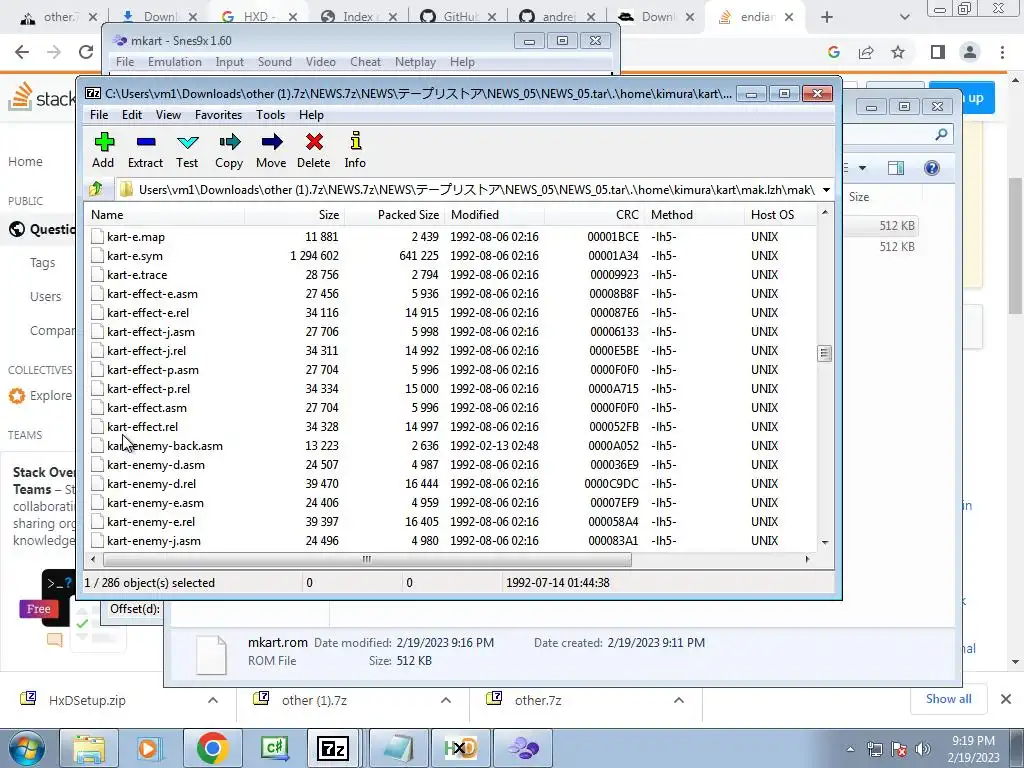
Task: Toggle Explorer preview pane icon
Action: pos(896,168)
